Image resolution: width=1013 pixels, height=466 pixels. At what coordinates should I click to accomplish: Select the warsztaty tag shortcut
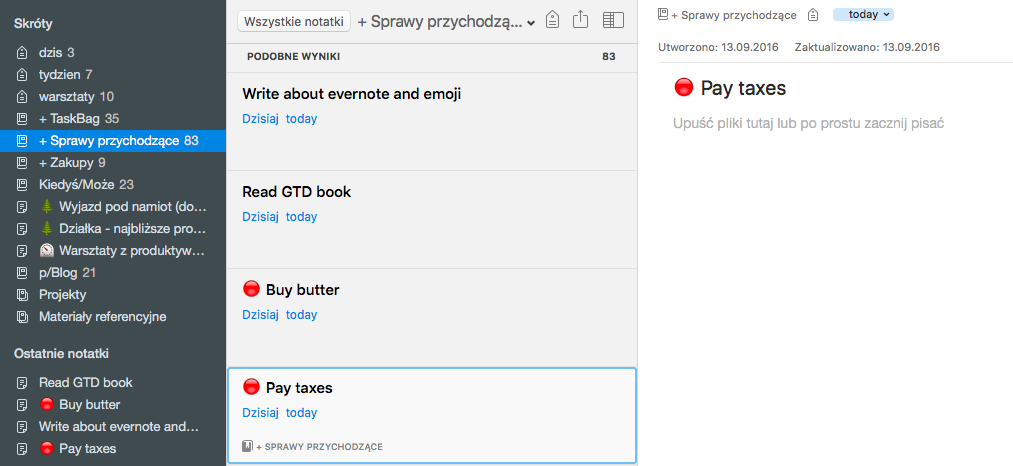tap(113, 96)
